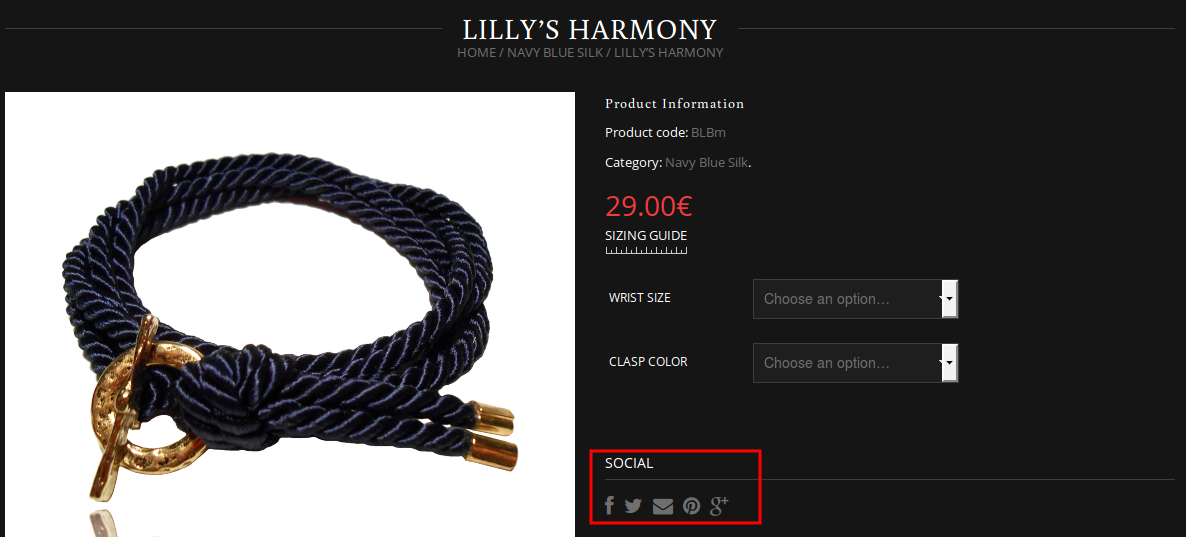
Task: Click the arrow button on Clasp Color selector
Action: point(949,363)
